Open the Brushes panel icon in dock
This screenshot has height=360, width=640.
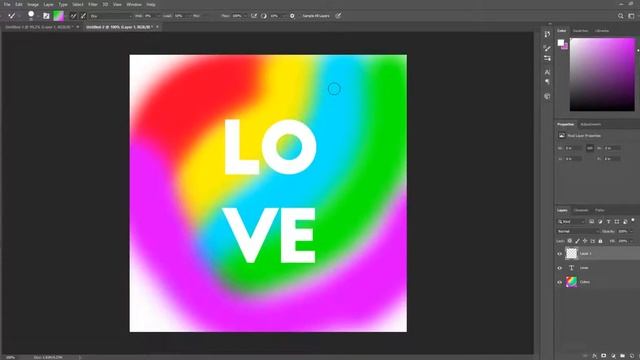(x=547, y=49)
